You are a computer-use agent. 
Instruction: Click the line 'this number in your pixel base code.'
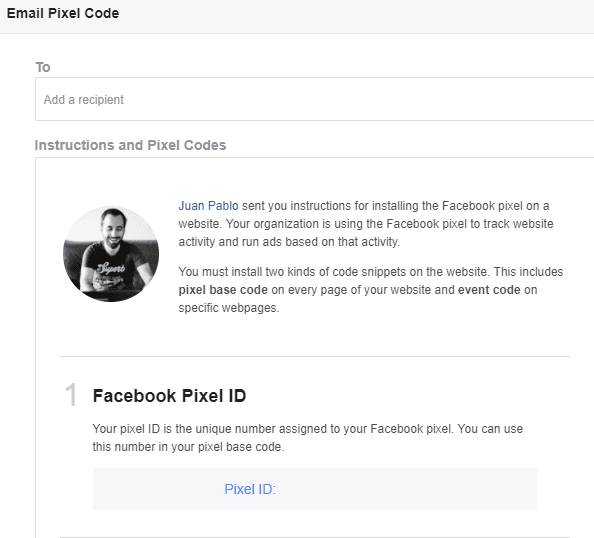coord(188,447)
